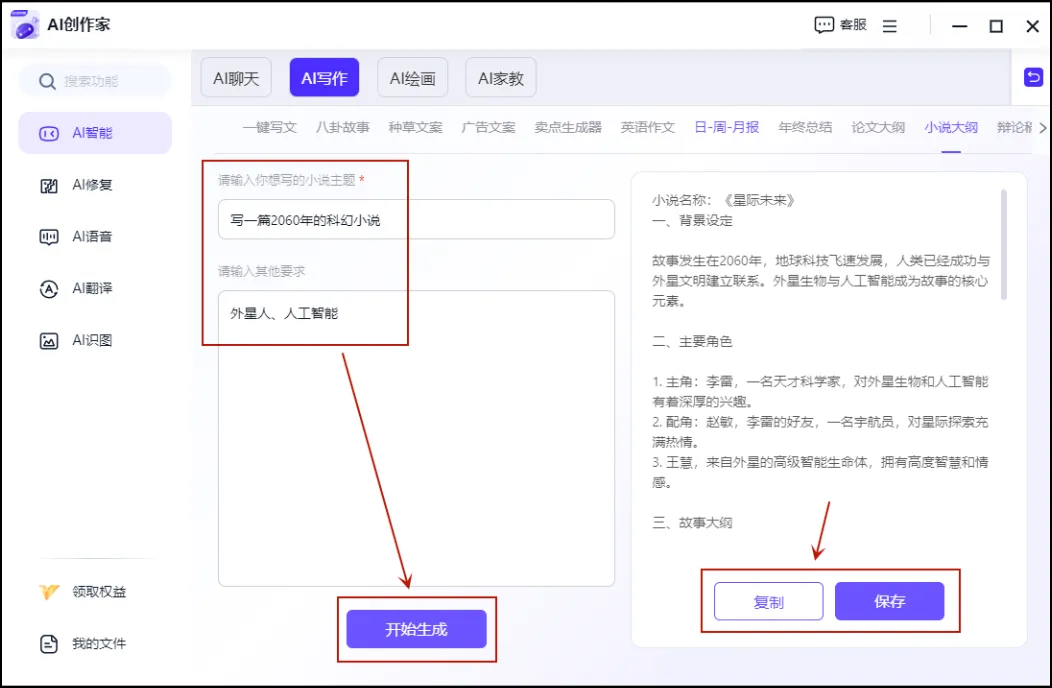Viewport: 1052px width, 688px height.
Task: Launch AI识图 image recognition
Action: 95,340
